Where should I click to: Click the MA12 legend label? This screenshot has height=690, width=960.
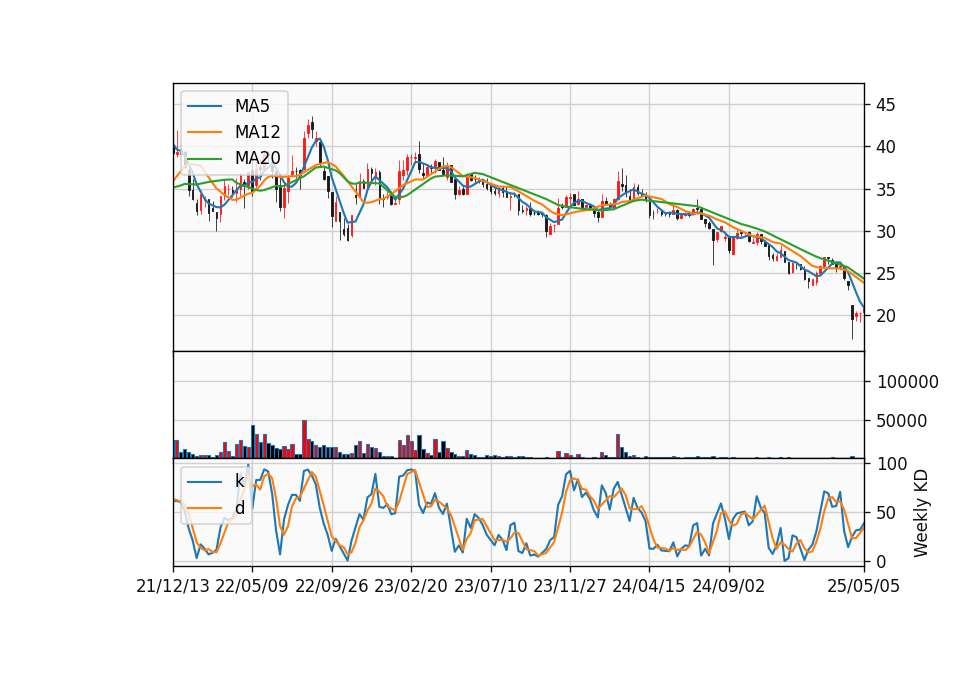[257, 132]
